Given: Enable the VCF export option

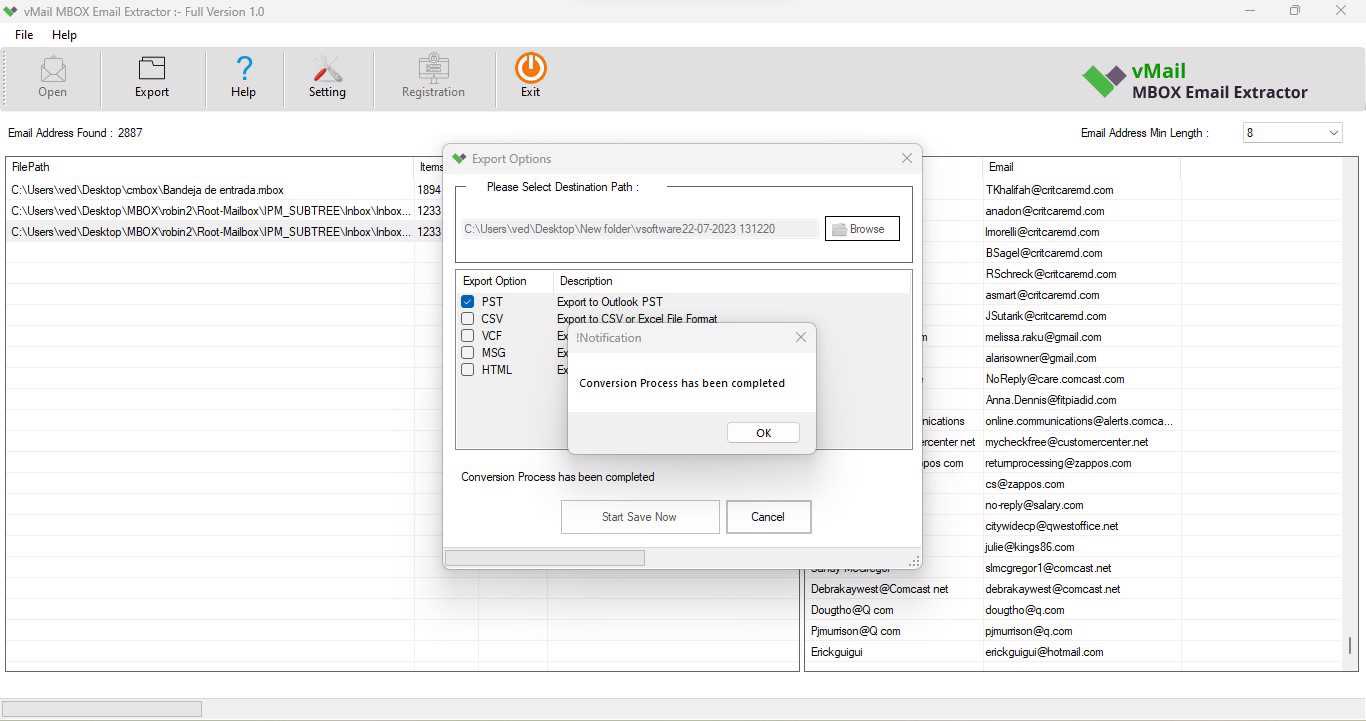Looking at the screenshot, I should coord(467,335).
